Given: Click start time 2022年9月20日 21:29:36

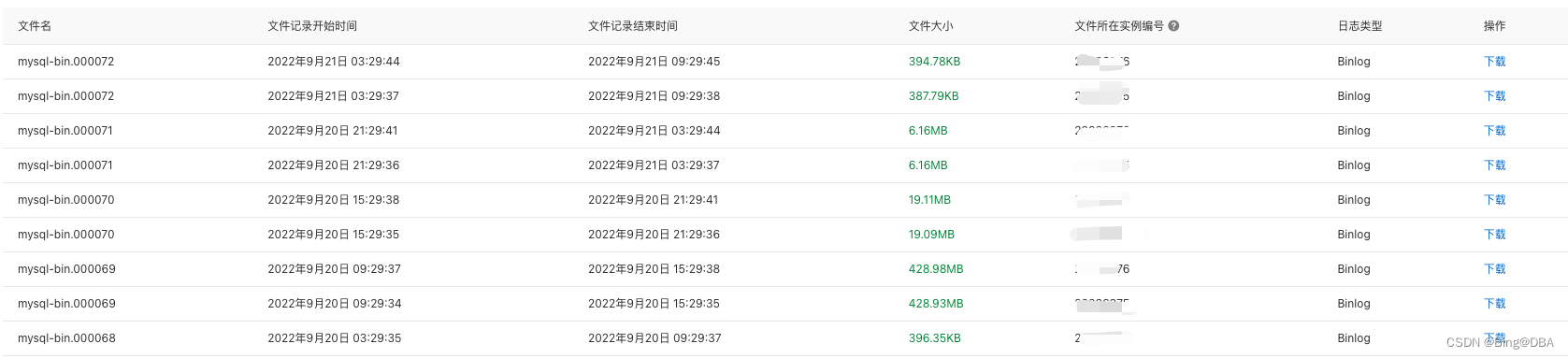Looking at the screenshot, I should click(x=333, y=165).
